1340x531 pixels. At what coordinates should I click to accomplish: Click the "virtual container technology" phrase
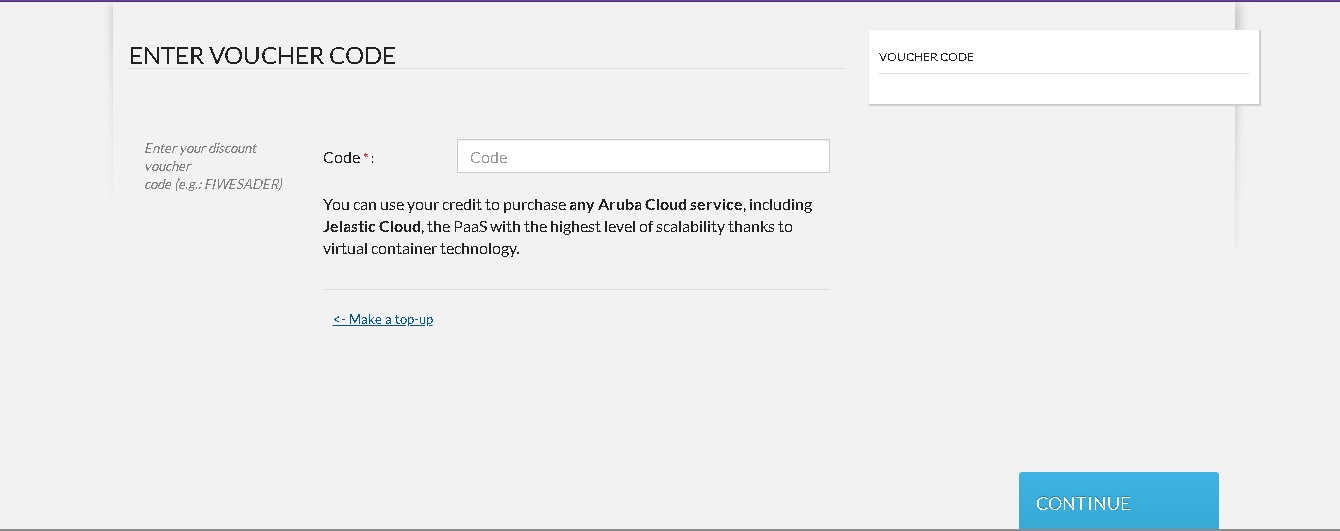click(420, 249)
